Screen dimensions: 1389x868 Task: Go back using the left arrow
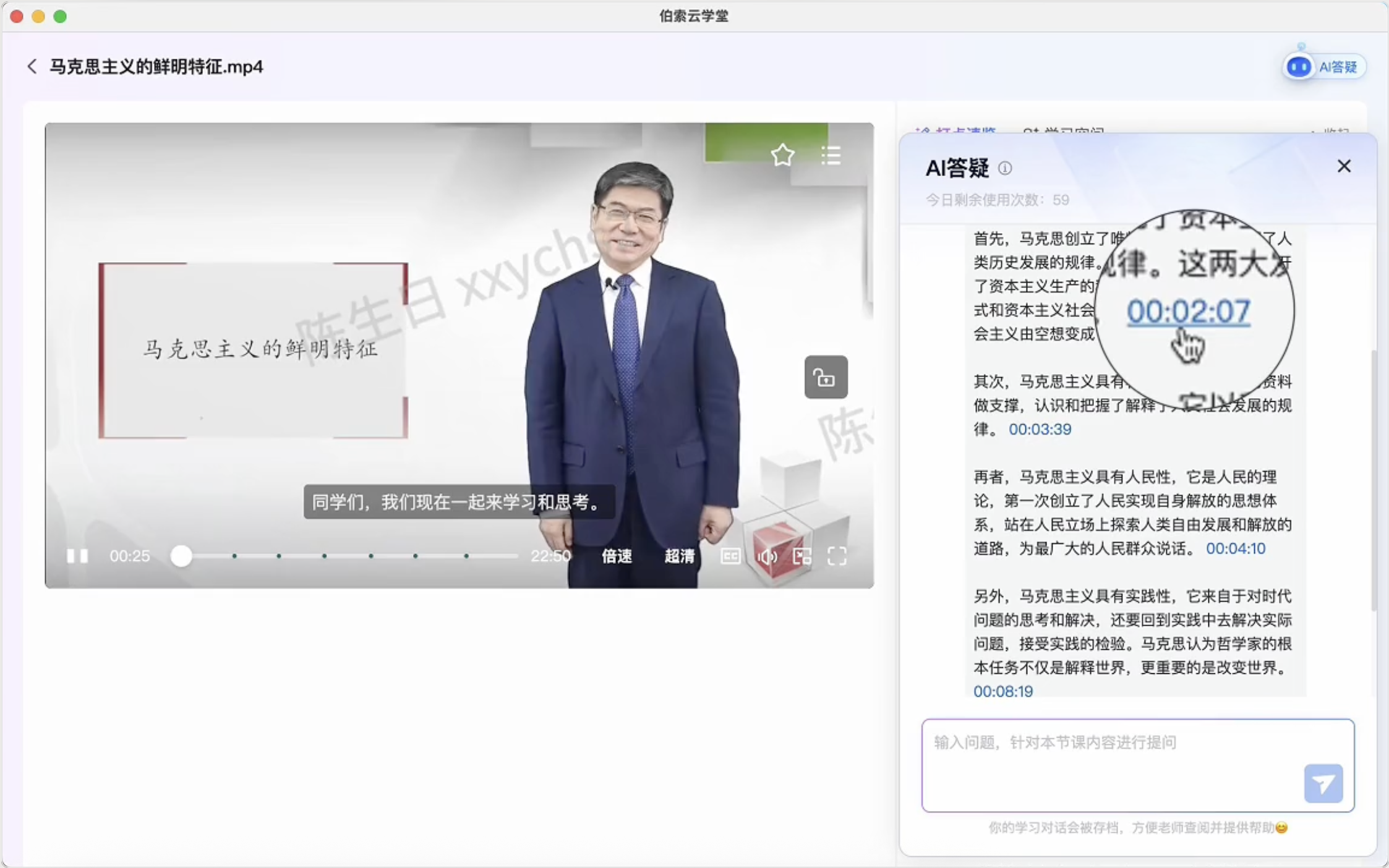tap(32, 66)
